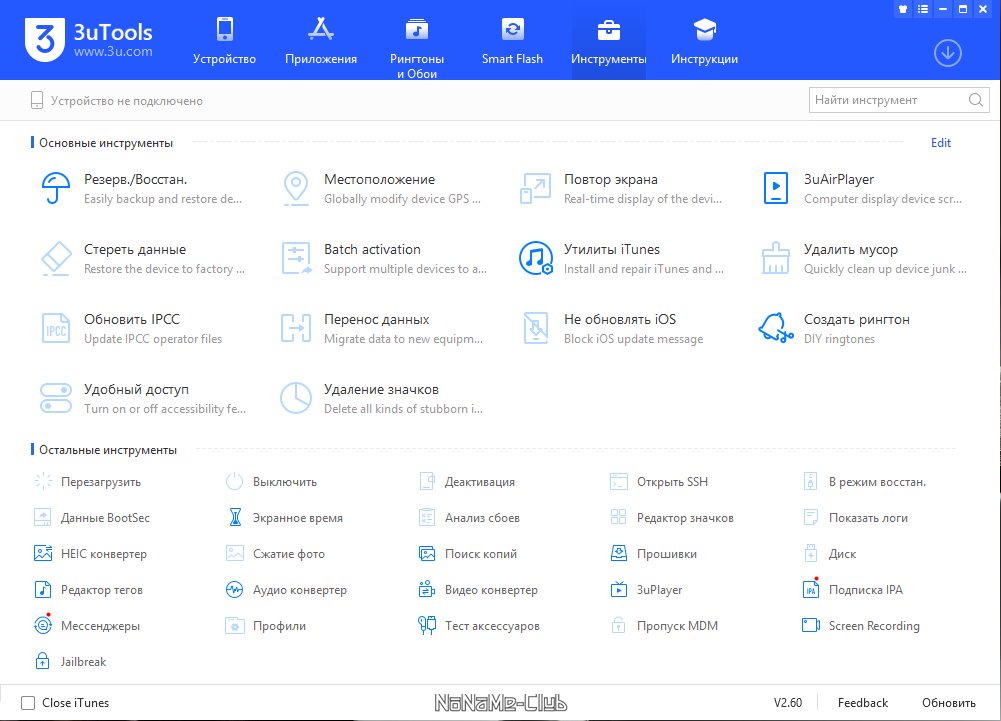Open Сжатие фото
The height and width of the screenshot is (721, 1001).
[x=275, y=554]
